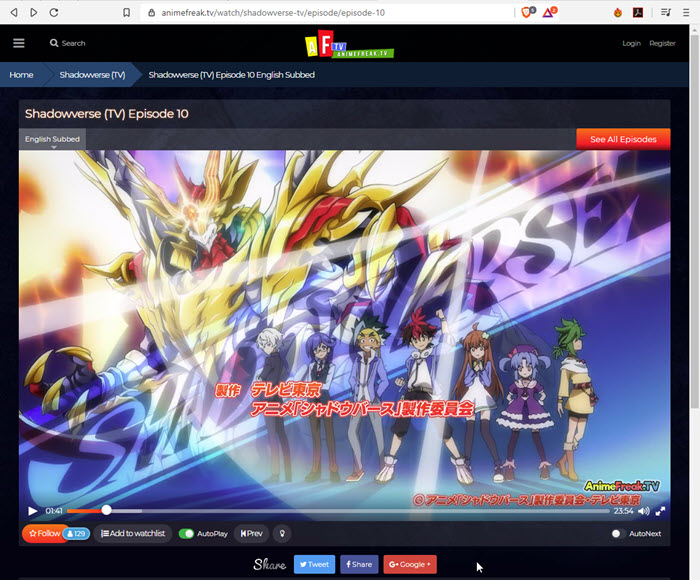Image resolution: width=700 pixels, height=580 pixels.
Task: Open the site hamburger menu
Action: point(19,43)
